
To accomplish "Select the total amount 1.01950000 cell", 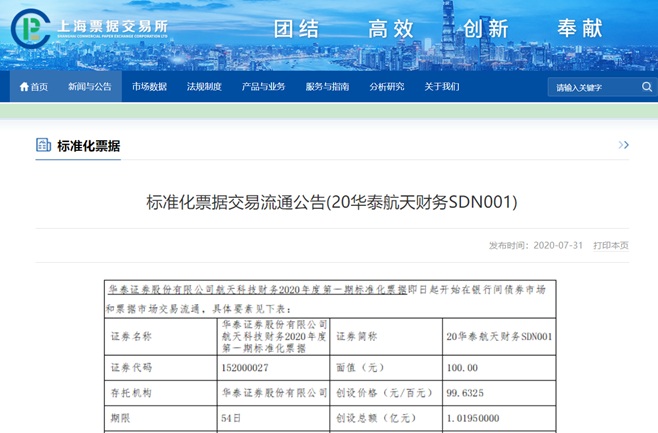I will pyautogui.click(x=499, y=418).
